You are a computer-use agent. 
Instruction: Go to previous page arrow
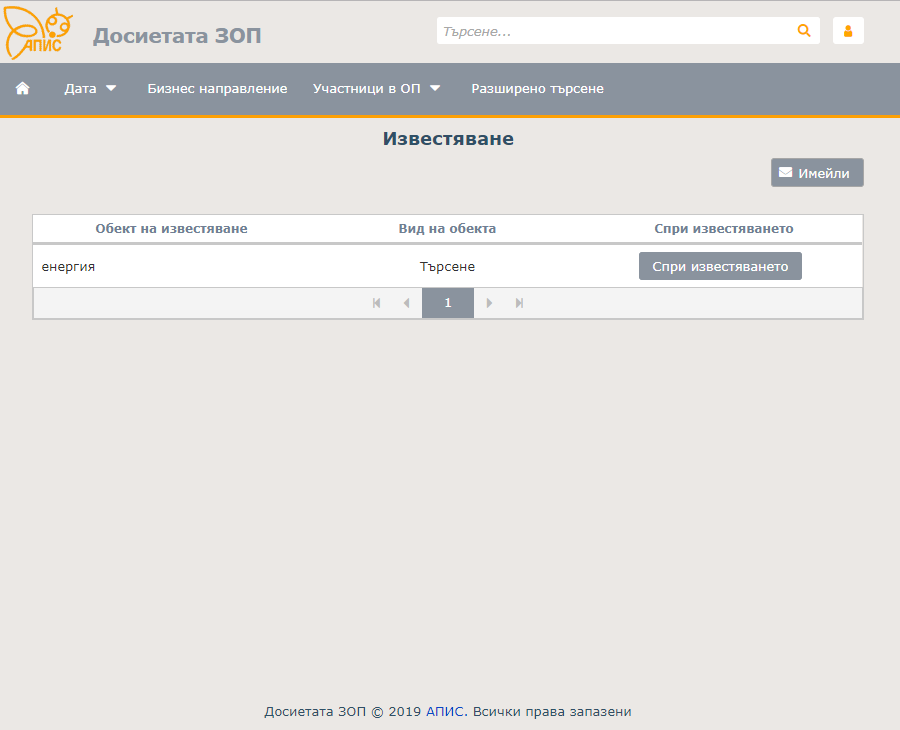406,303
